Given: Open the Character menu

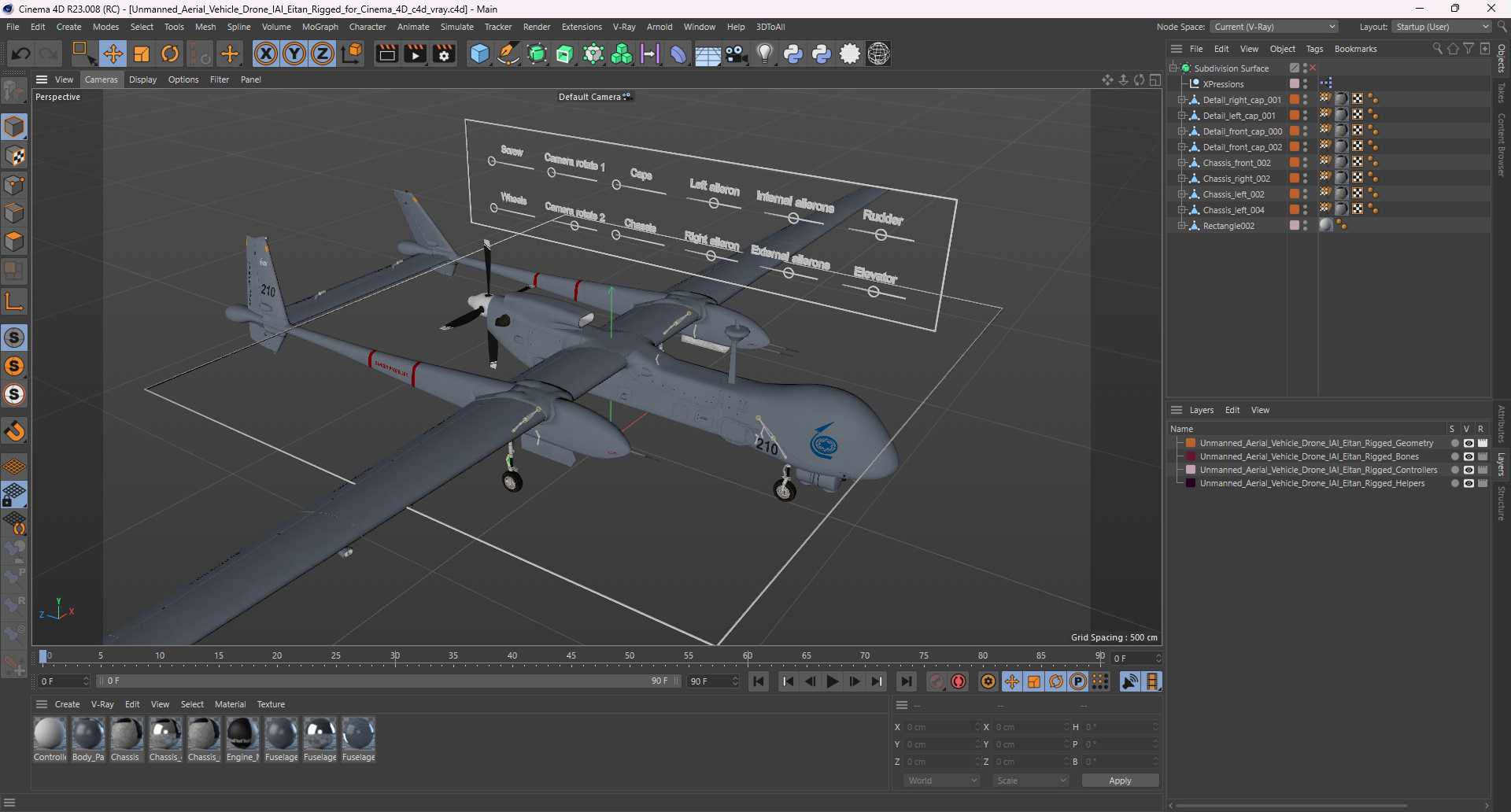Looking at the screenshot, I should tap(368, 27).
